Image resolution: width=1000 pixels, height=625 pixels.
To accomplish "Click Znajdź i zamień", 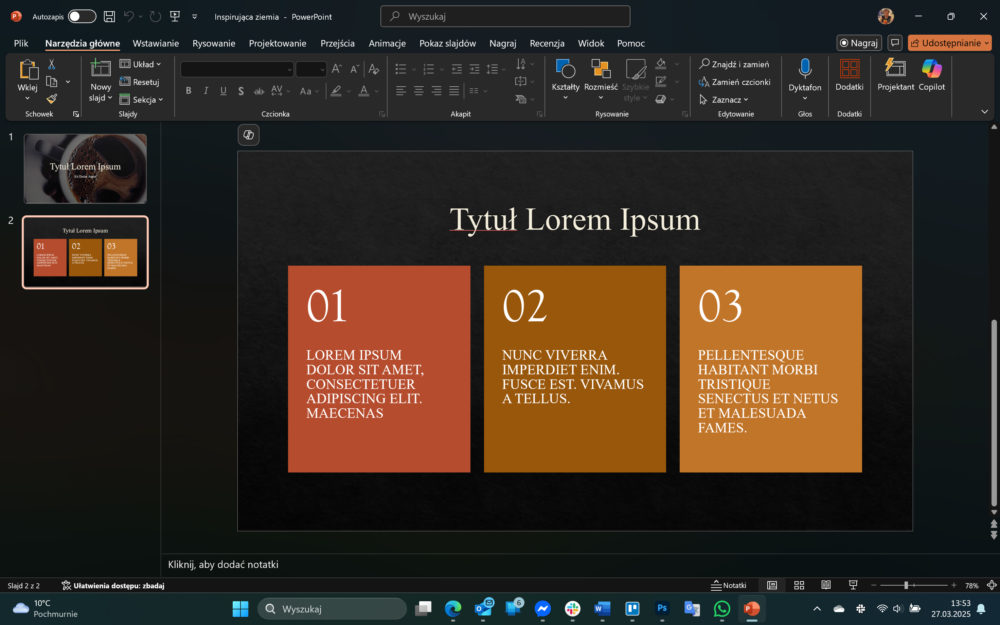I will click(734, 64).
